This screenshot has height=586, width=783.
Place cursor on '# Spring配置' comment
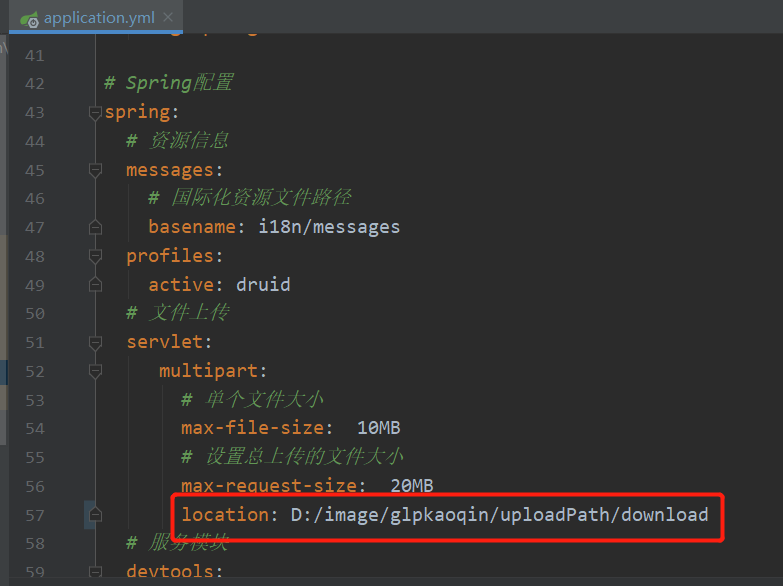[x=169, y=83]
